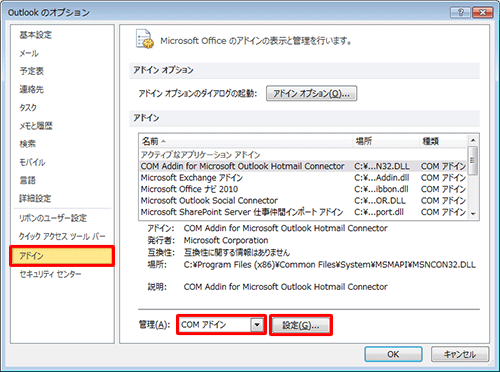Sort add-ins by 場所 column header
Screen dimensions: 500x372
point(386,141)
